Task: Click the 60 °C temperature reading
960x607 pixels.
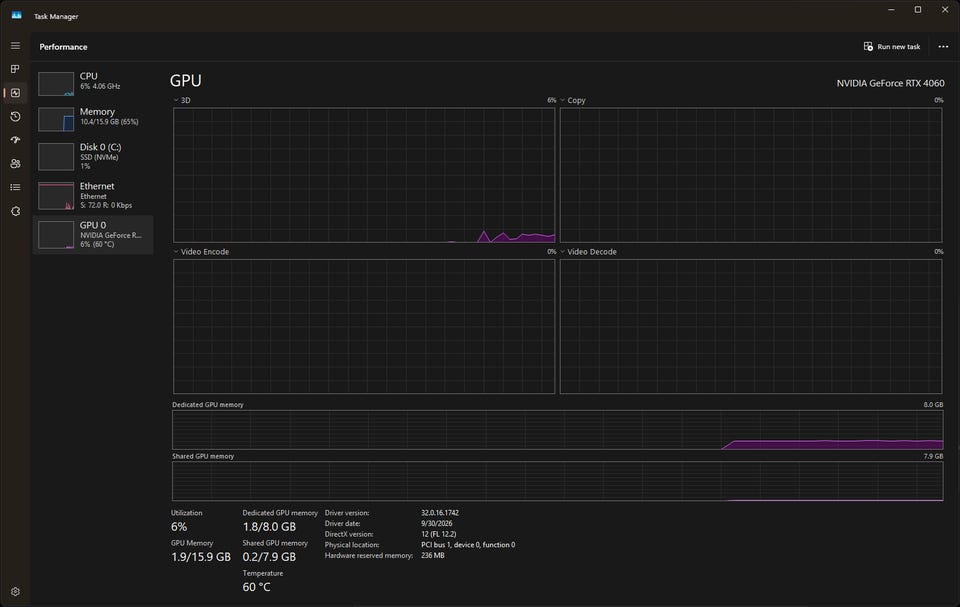Action: pos(256,587)
